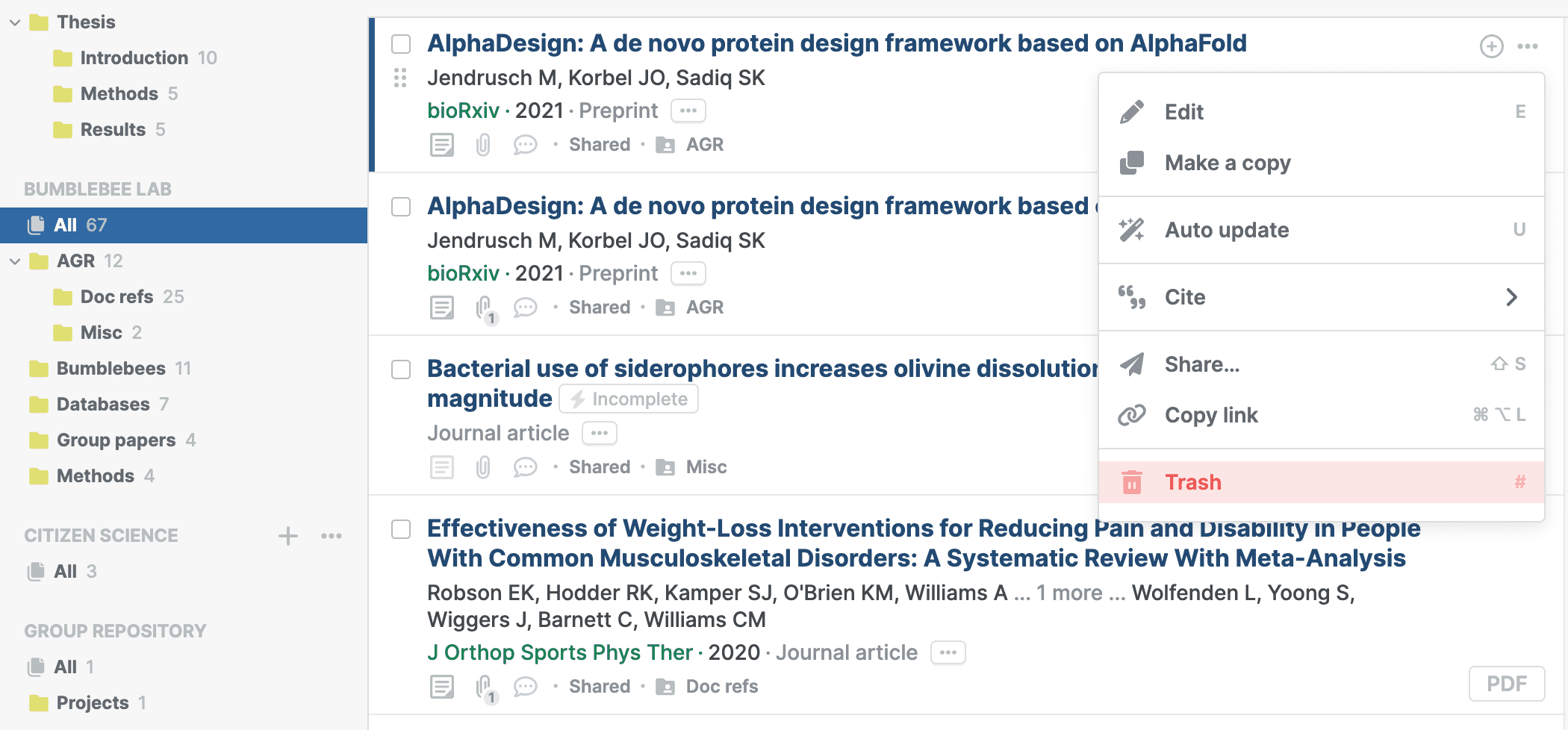Select Make a copy in the menu

1227,163
